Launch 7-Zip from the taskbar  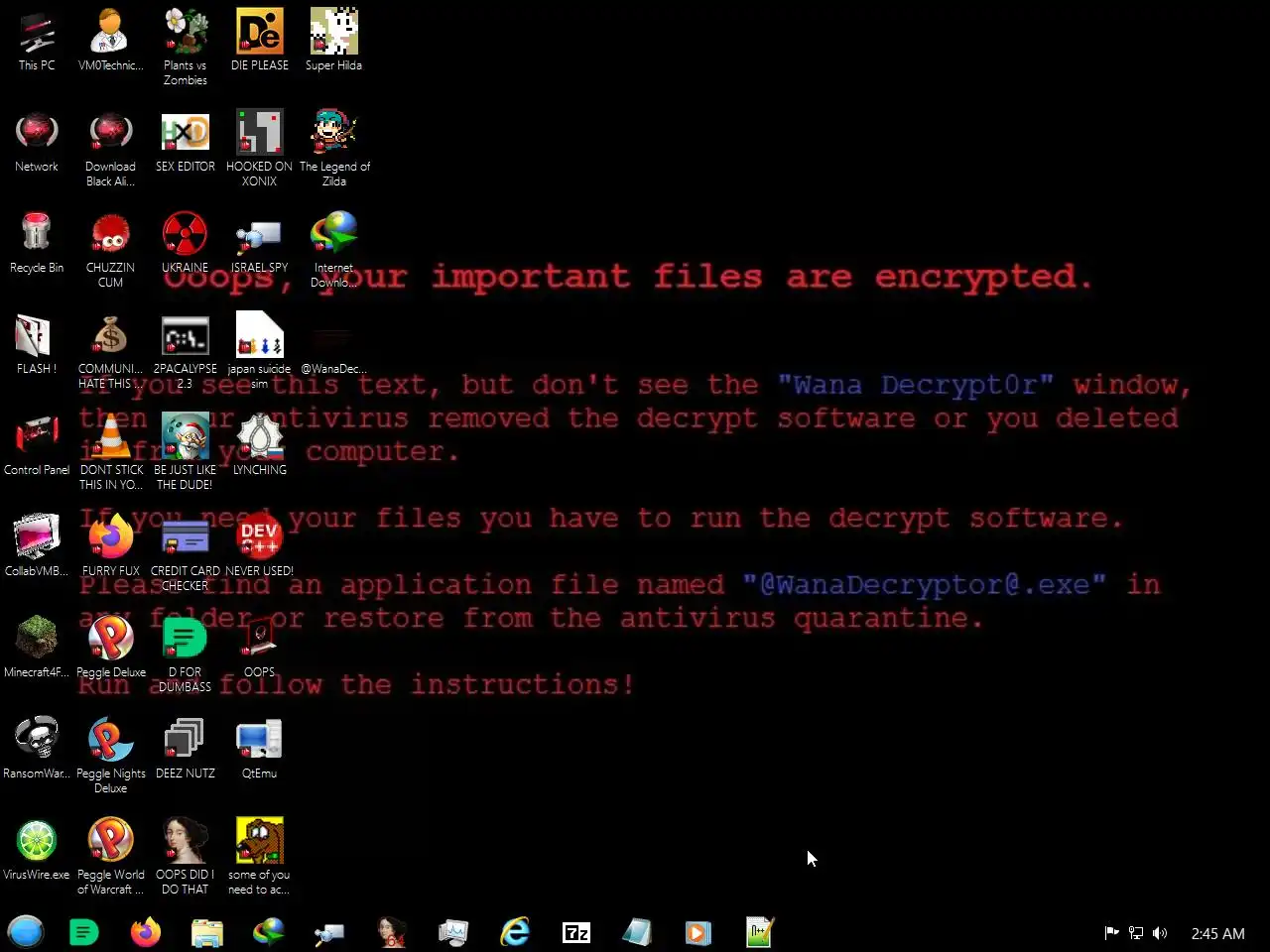[x=576, y=932]
